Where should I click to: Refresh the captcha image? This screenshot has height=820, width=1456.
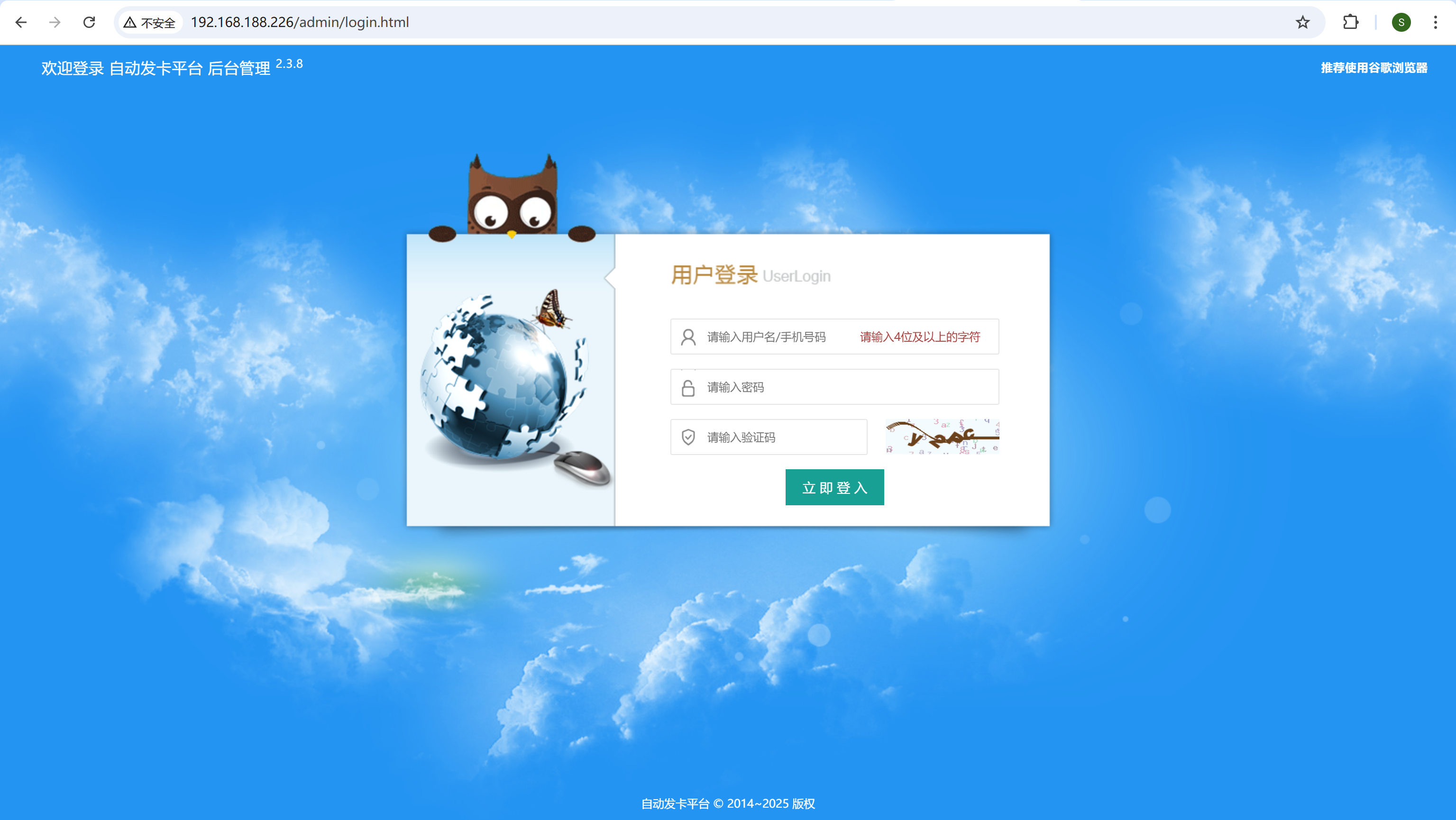pos(942,436)
